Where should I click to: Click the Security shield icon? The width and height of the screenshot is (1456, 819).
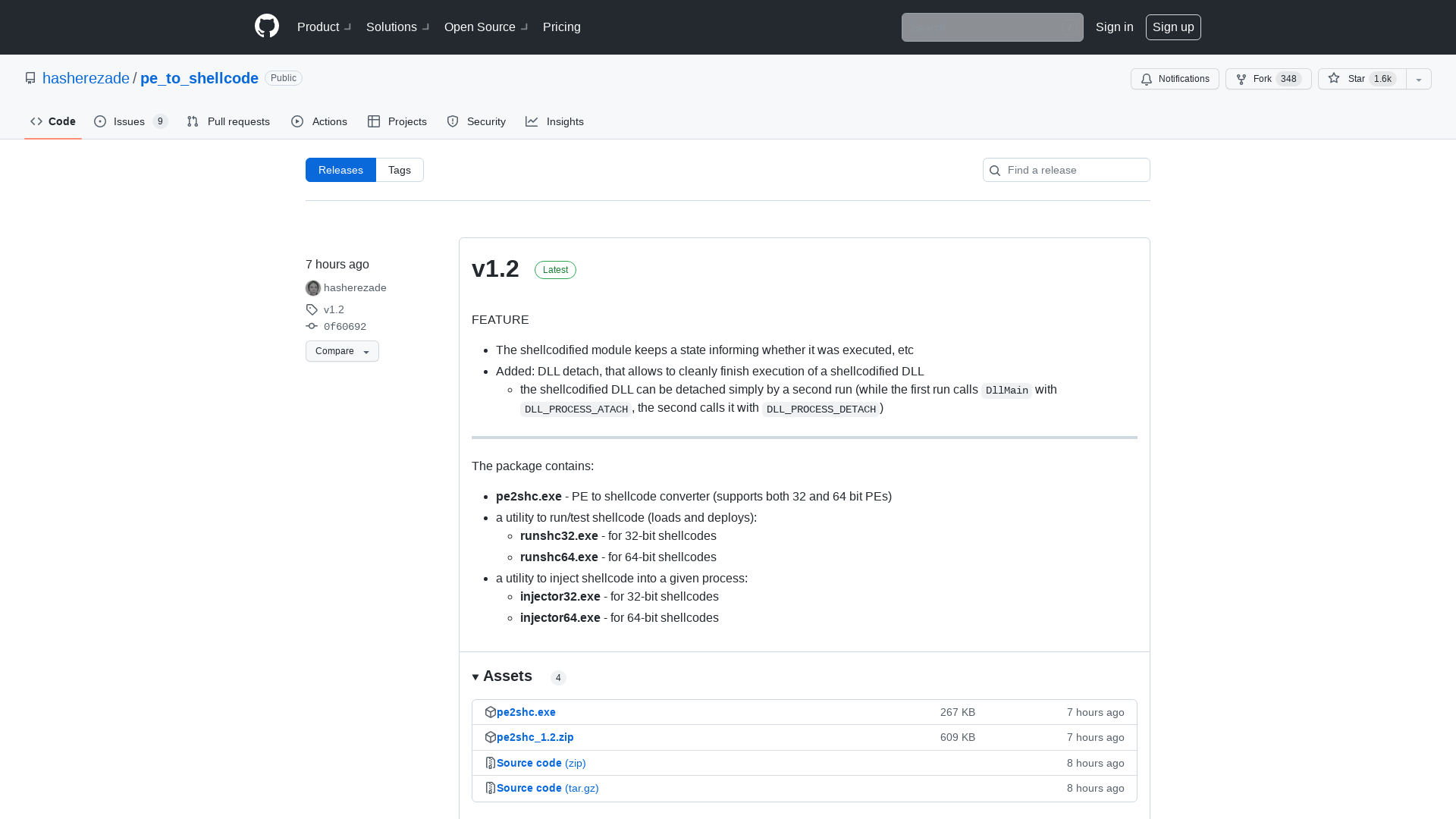point(453,121)
